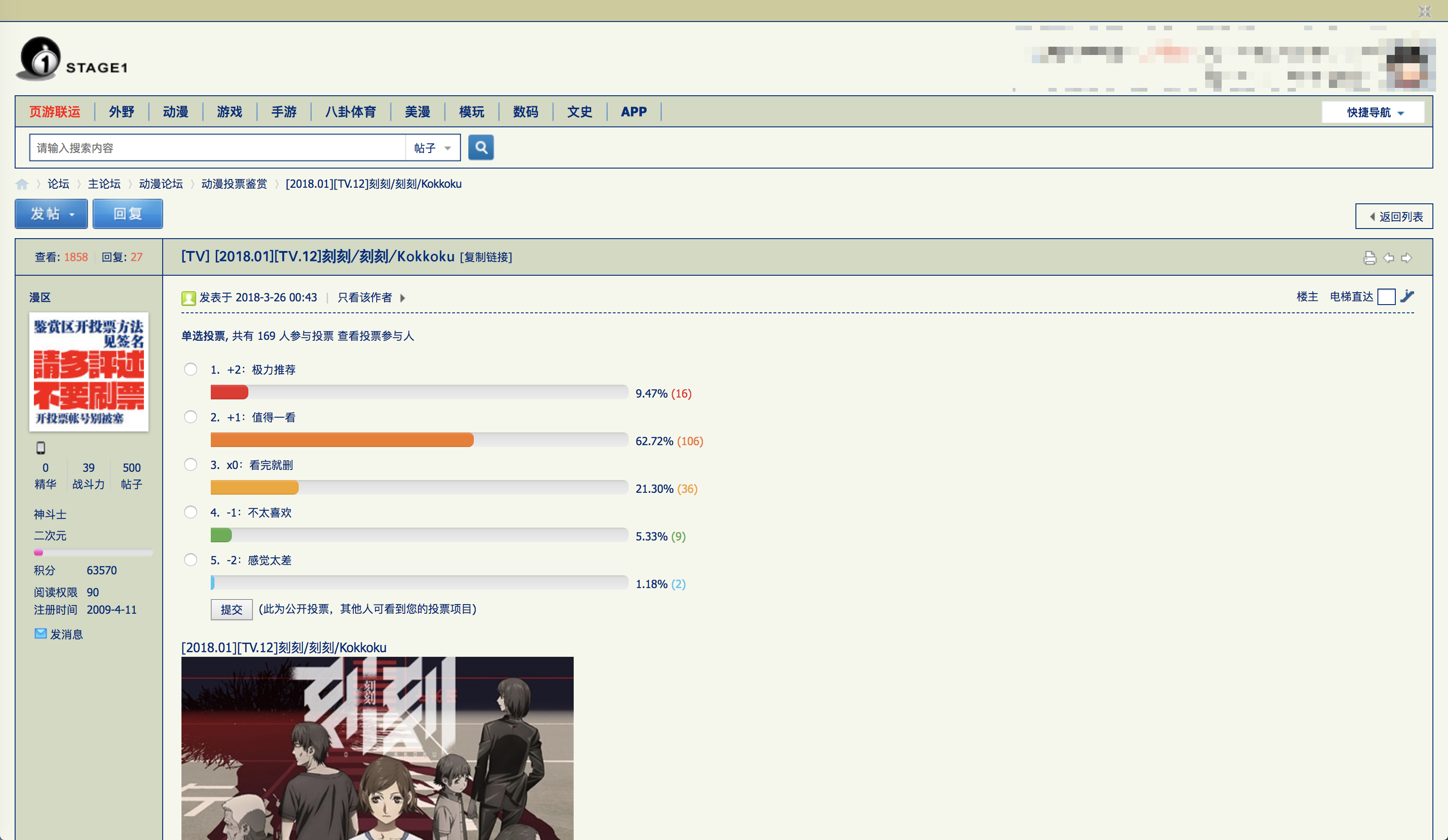Click the orange 62.72% poll bar
The width and height of the screenshot is (1448, 840).
tap(342, 441)
